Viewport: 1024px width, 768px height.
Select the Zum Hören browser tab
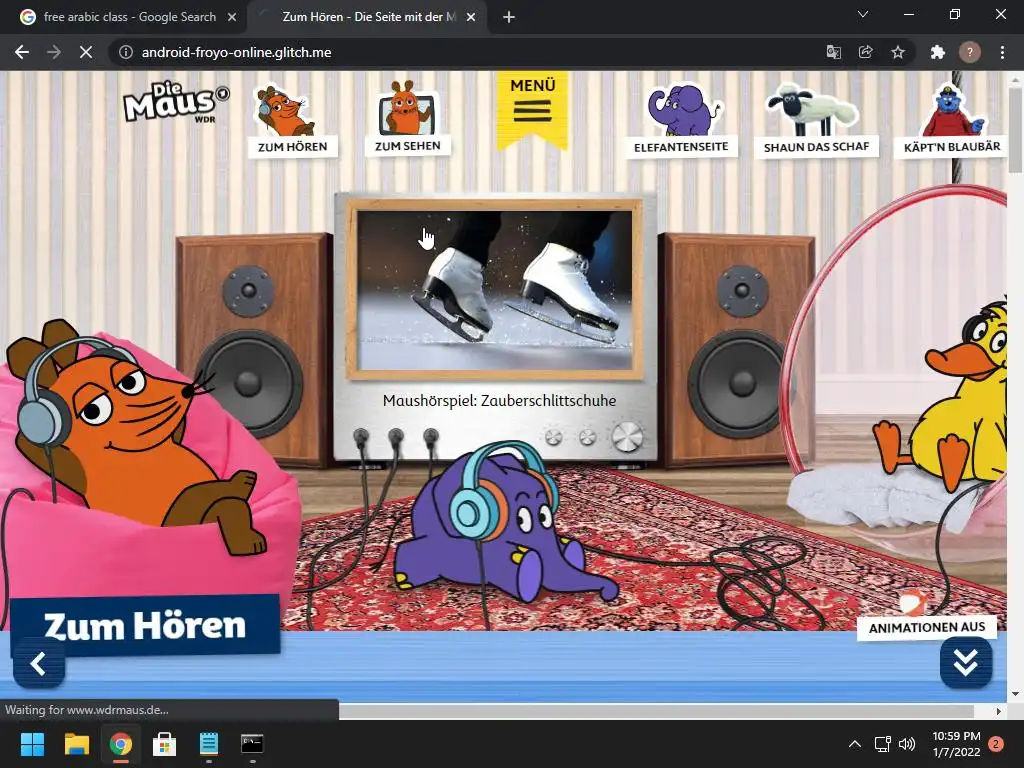(367, 17)
